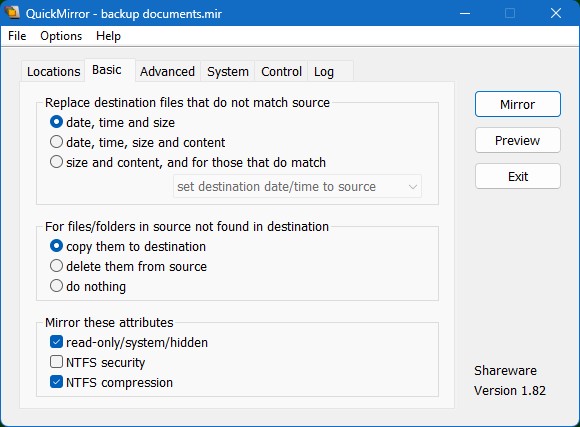Switch to the Locations tab

coord(53,71)
